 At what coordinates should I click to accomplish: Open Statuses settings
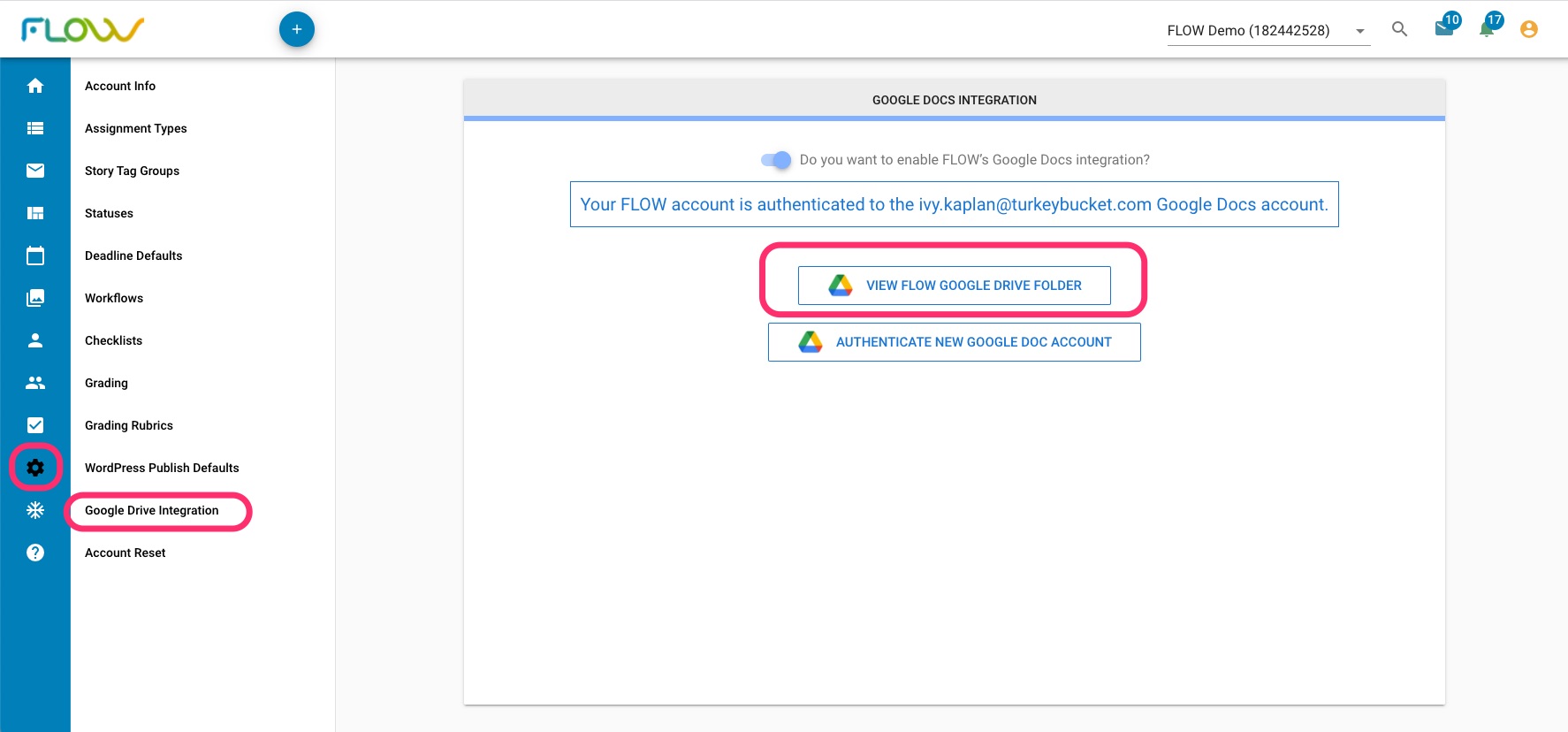pyautogui.click(x=110, y=213)
